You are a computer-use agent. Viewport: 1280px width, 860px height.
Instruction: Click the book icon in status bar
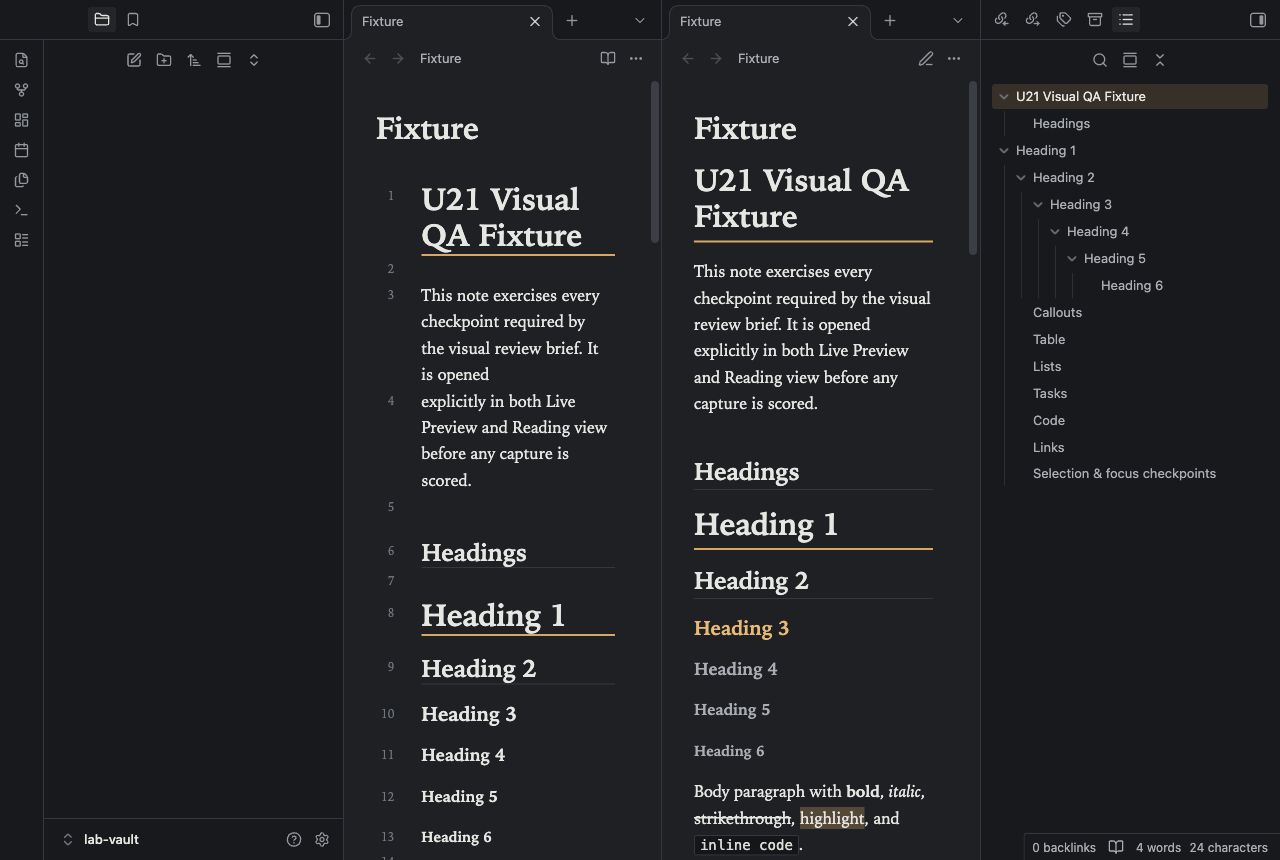[1116, 847]
